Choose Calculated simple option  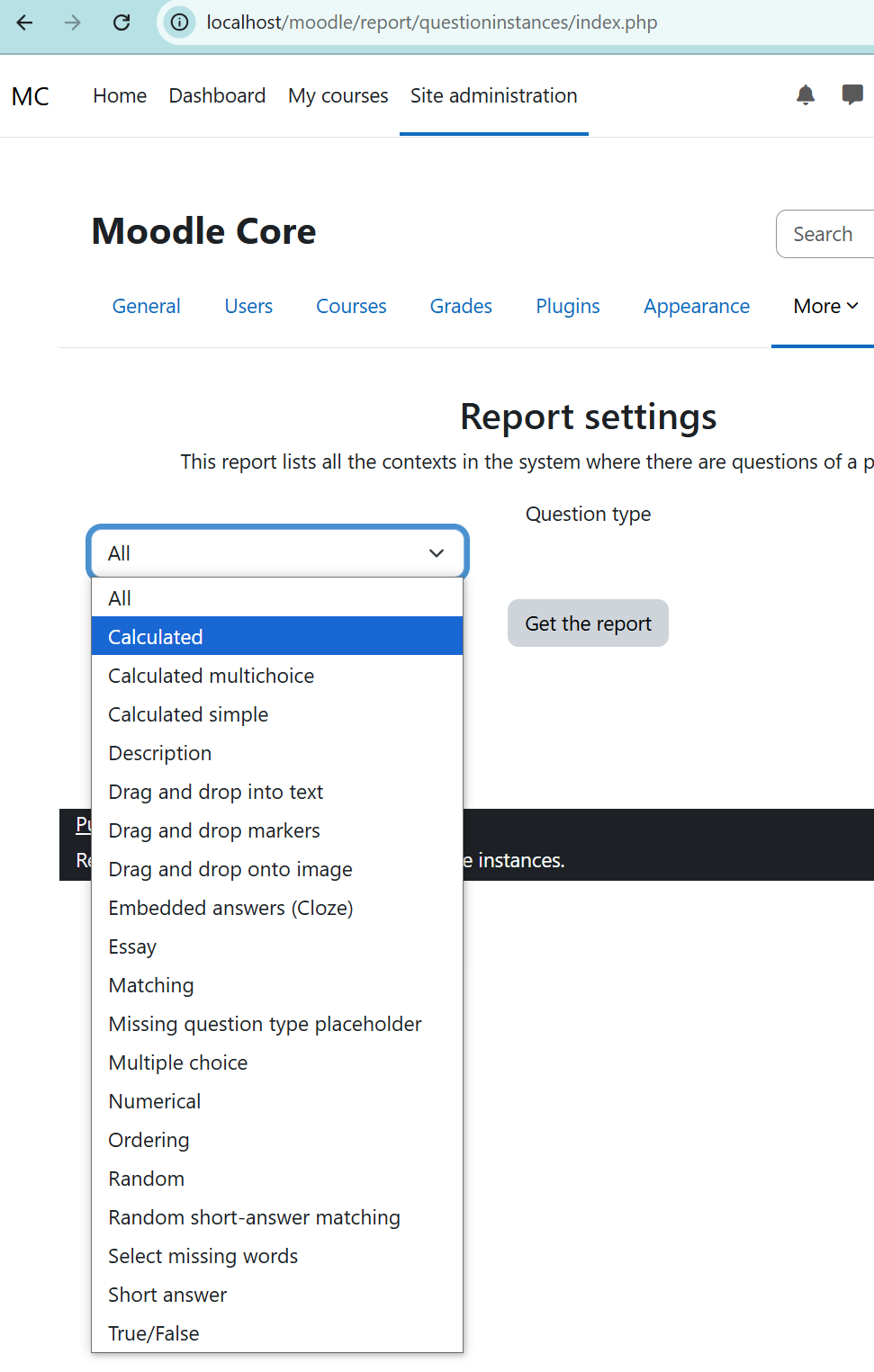pos(277,713)
